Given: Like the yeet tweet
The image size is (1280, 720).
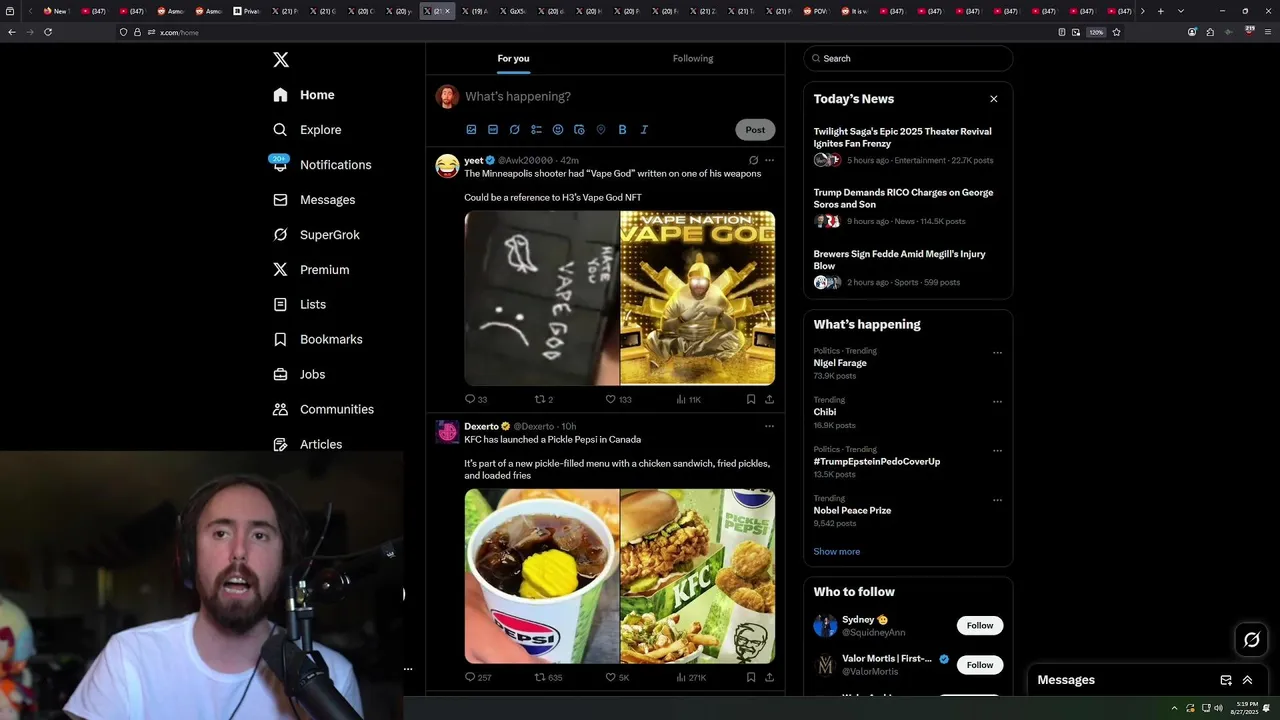Looking at the screenshot, I should coord(618,399).
